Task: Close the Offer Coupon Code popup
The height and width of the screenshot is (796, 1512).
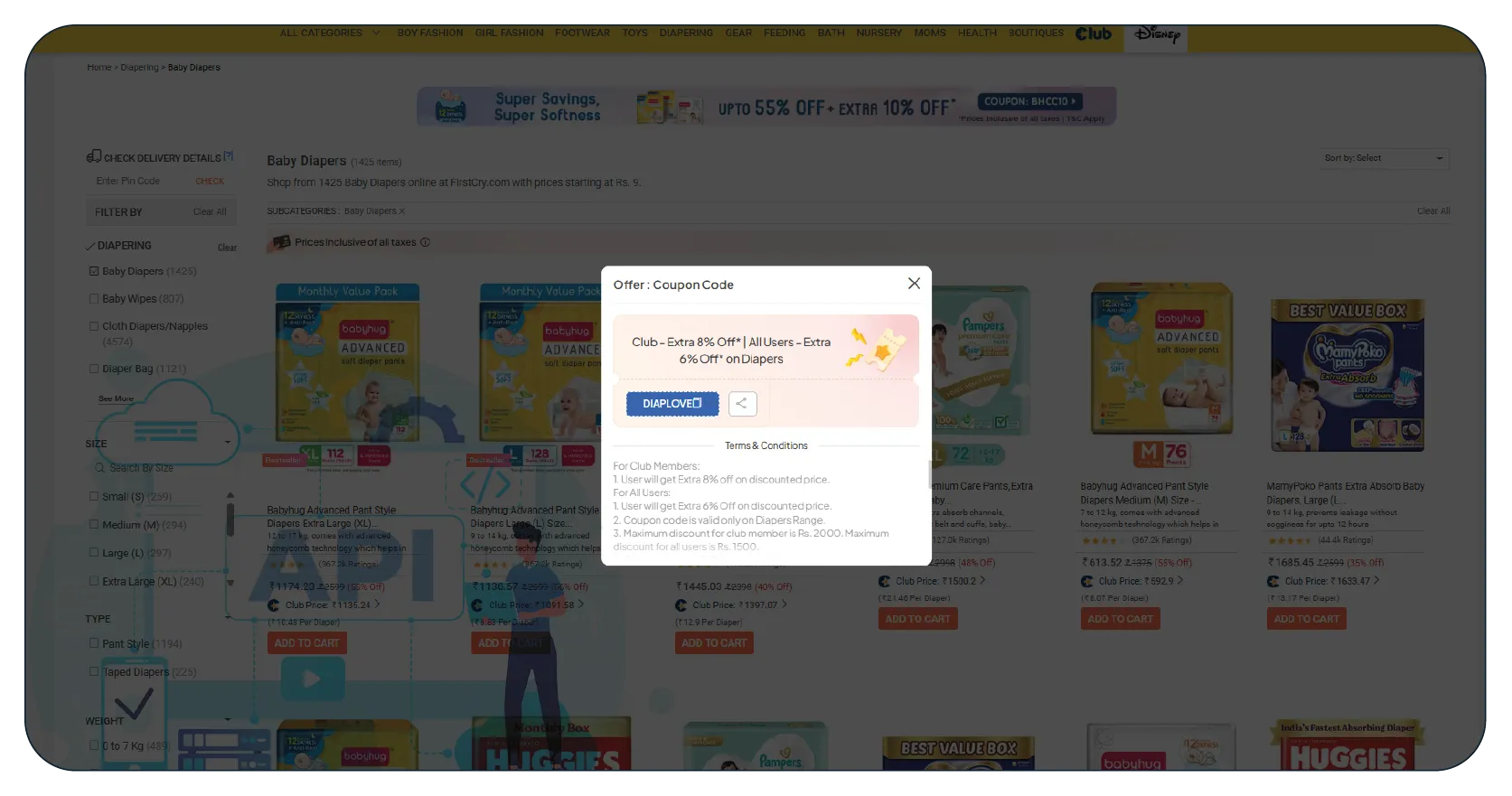Action: click(914, 284)
